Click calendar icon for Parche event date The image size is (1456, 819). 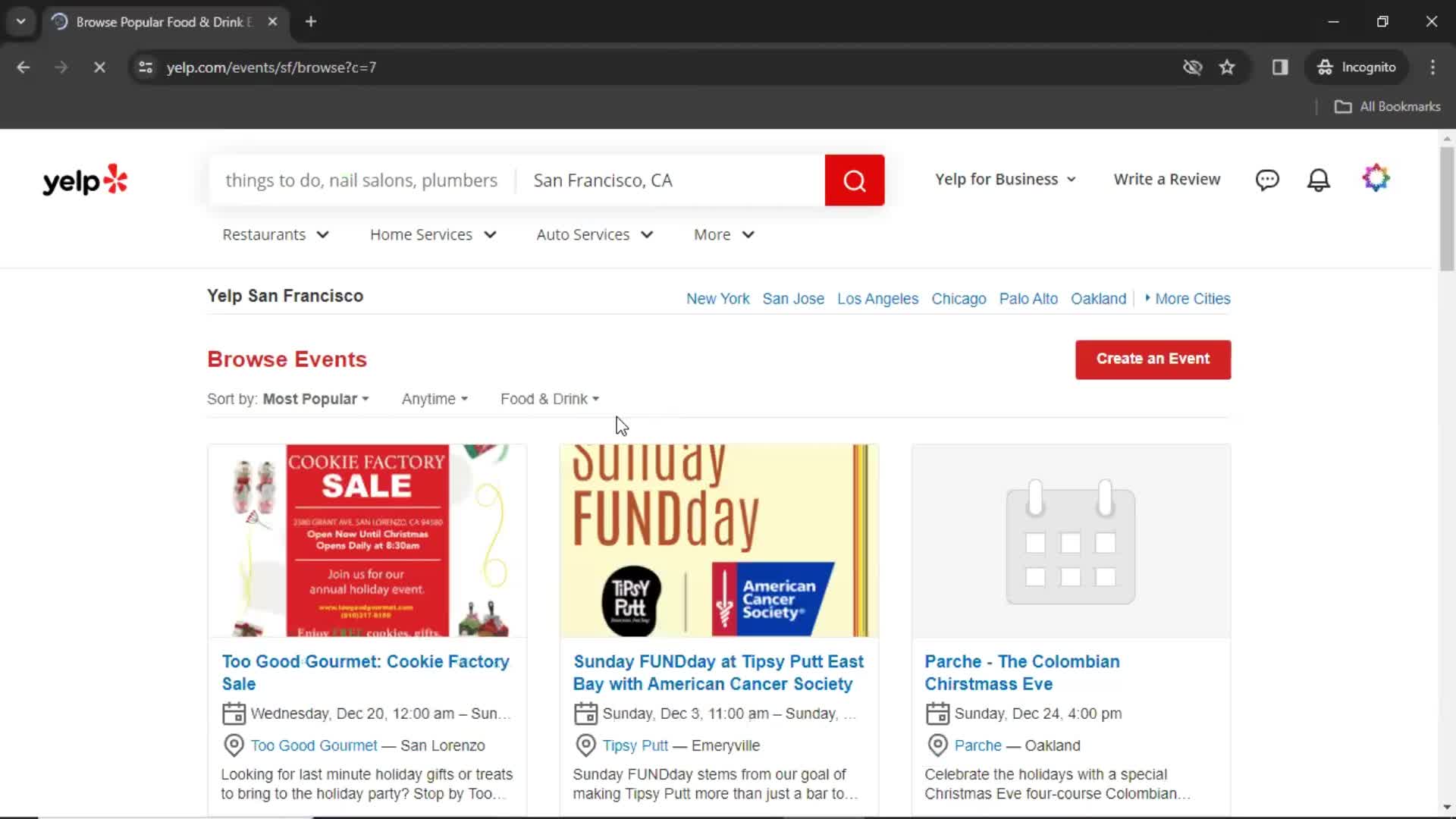point(937,714)
